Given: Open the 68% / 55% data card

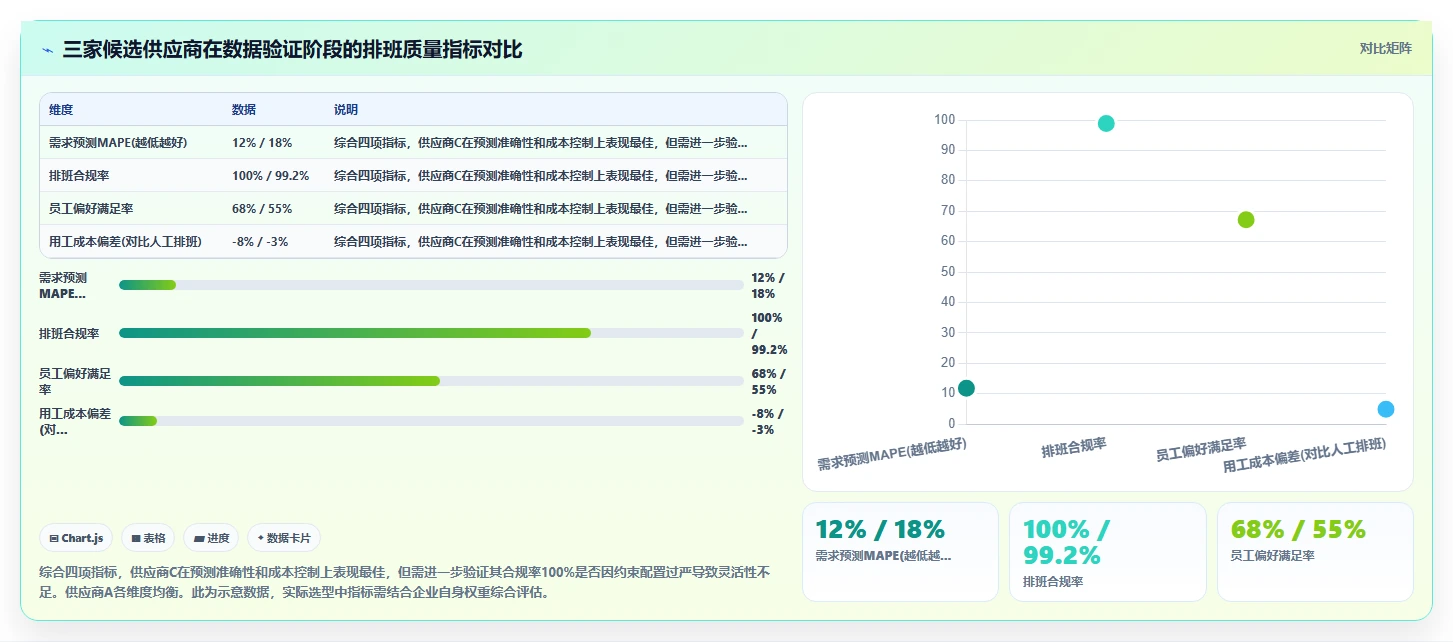Looking at the screenshot, I should click(x=1315, y=552).
